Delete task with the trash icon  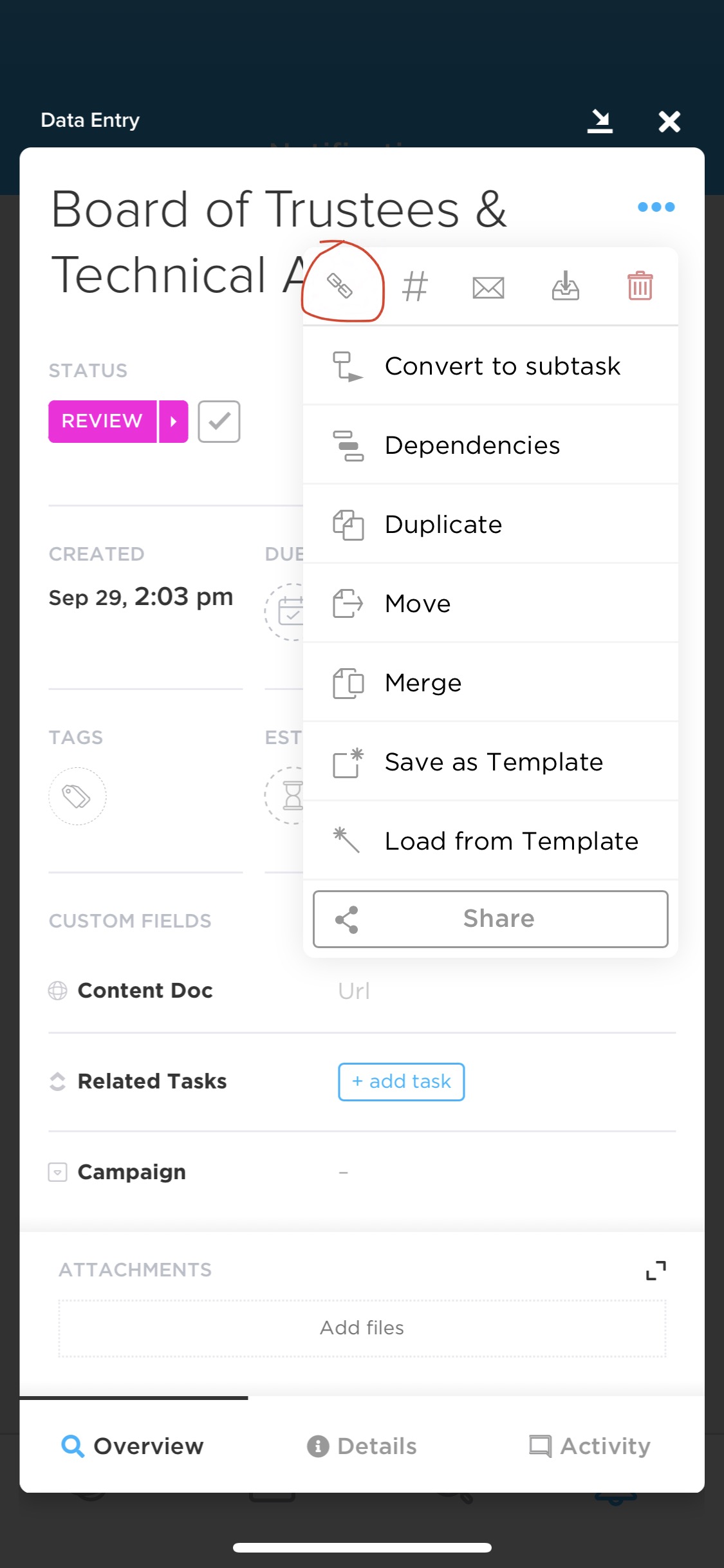[x=640, y=286]
